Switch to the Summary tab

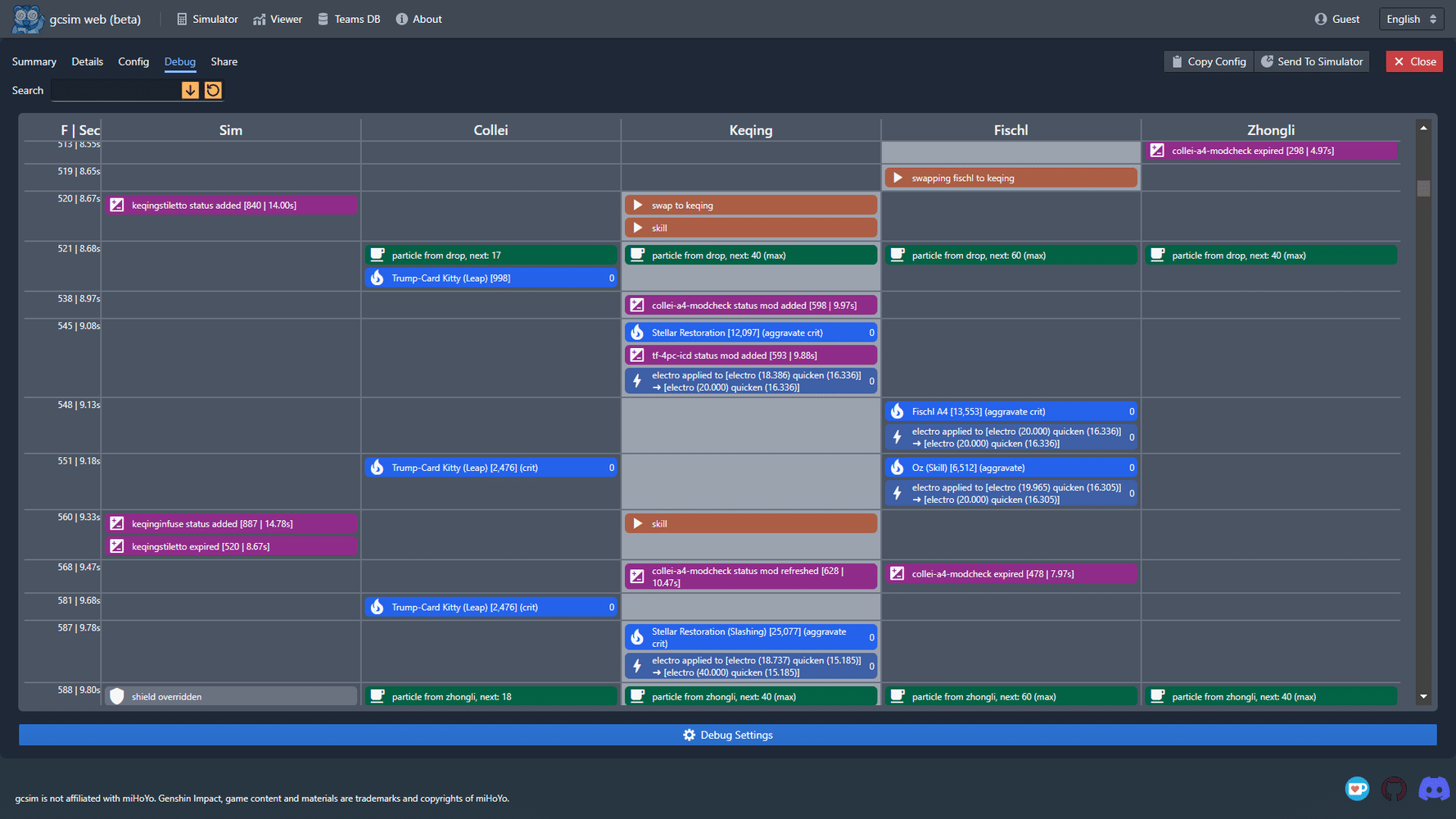coord(34,61)
